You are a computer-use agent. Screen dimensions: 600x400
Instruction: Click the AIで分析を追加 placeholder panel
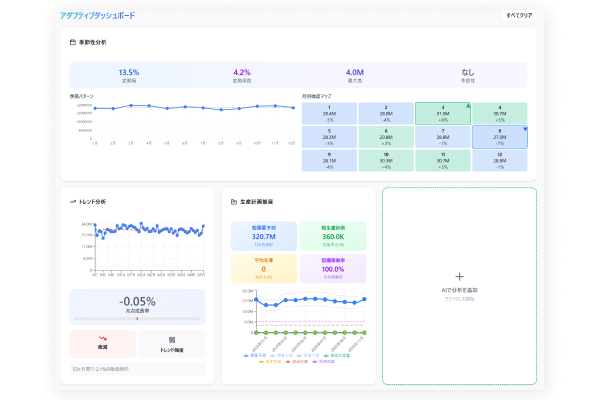(460, 285)
